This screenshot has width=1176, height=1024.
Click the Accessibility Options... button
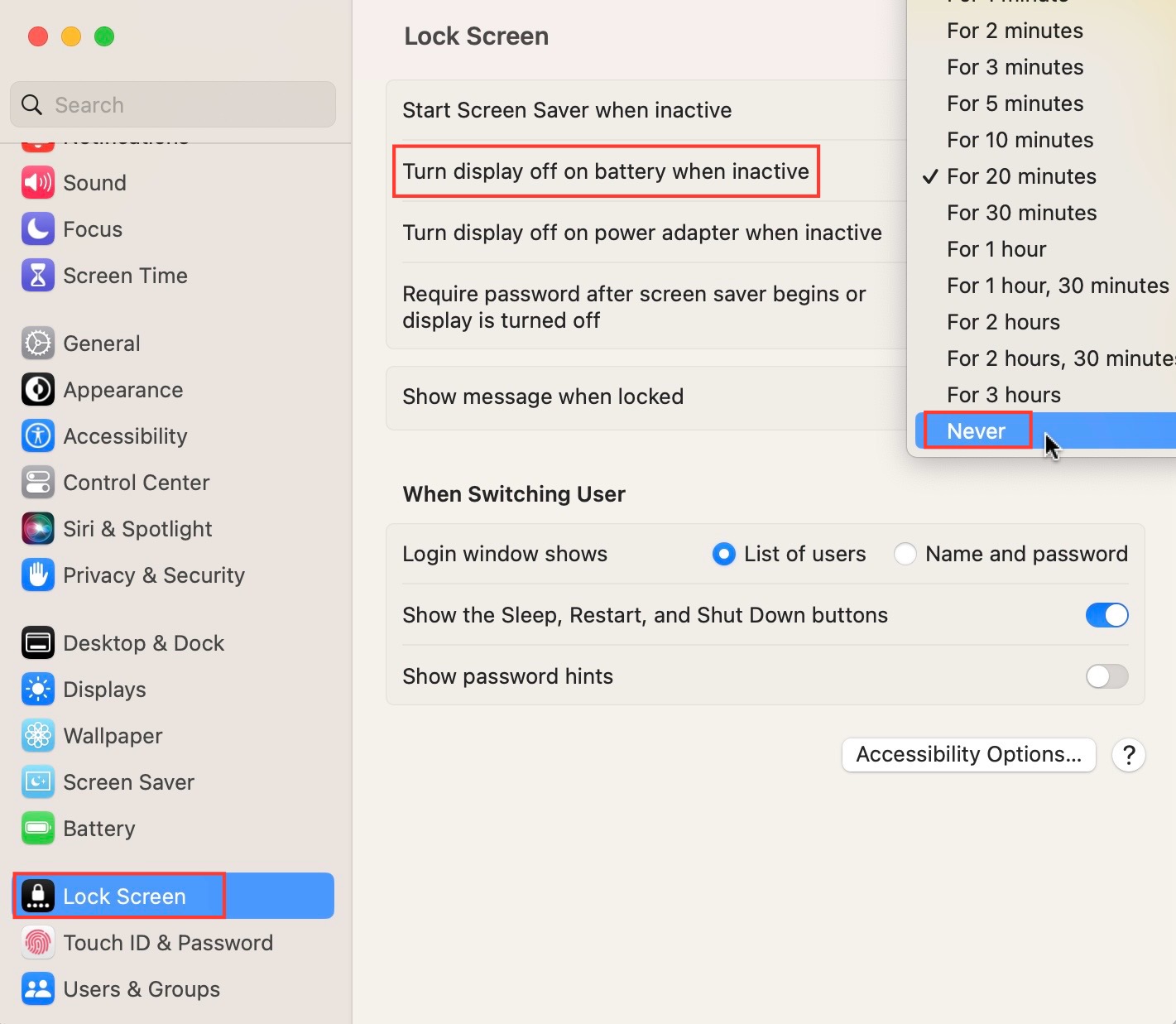click(969, 755)
